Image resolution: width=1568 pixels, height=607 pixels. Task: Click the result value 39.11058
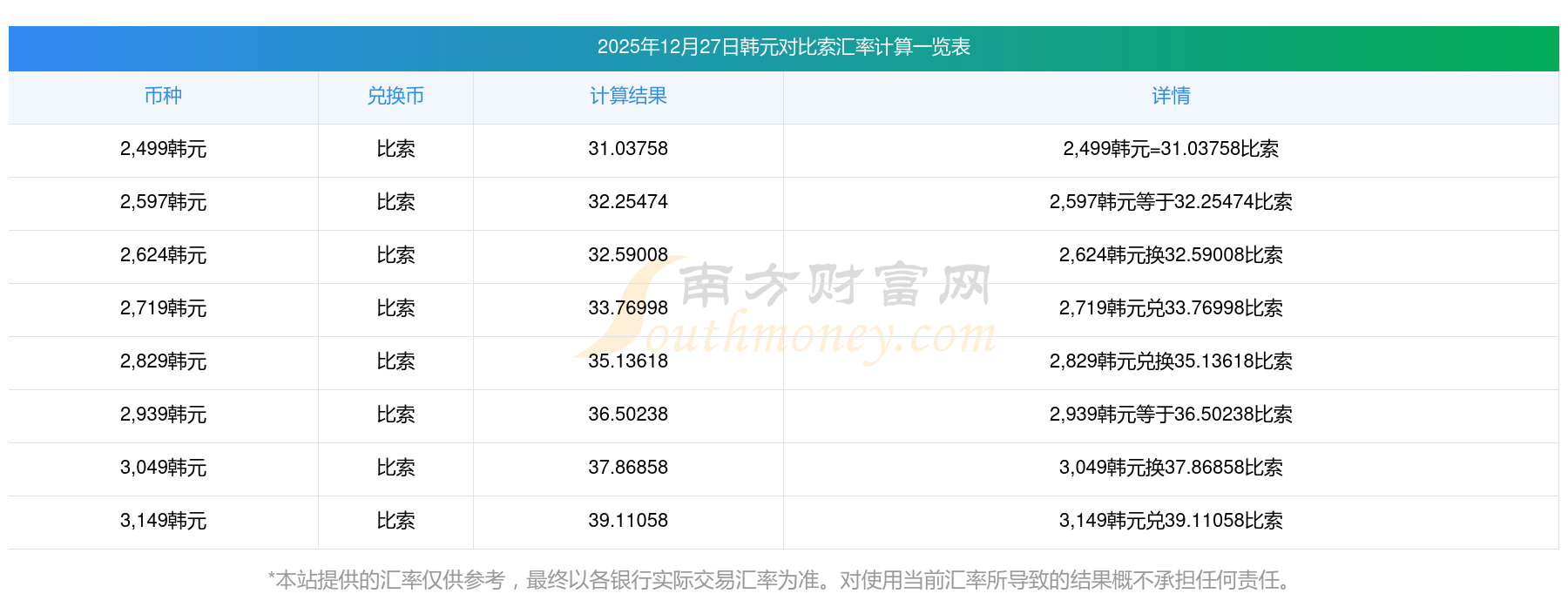[628, 521]
